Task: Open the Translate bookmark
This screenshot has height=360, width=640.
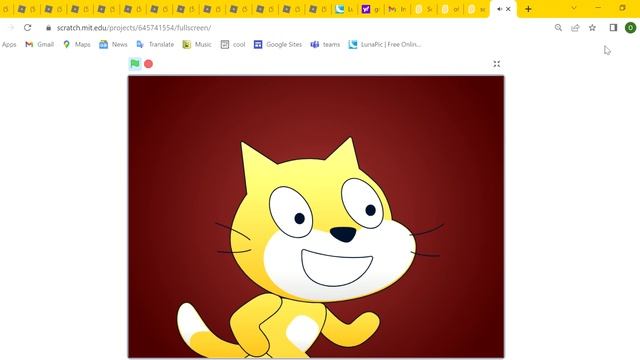Action: click(155, 44)
